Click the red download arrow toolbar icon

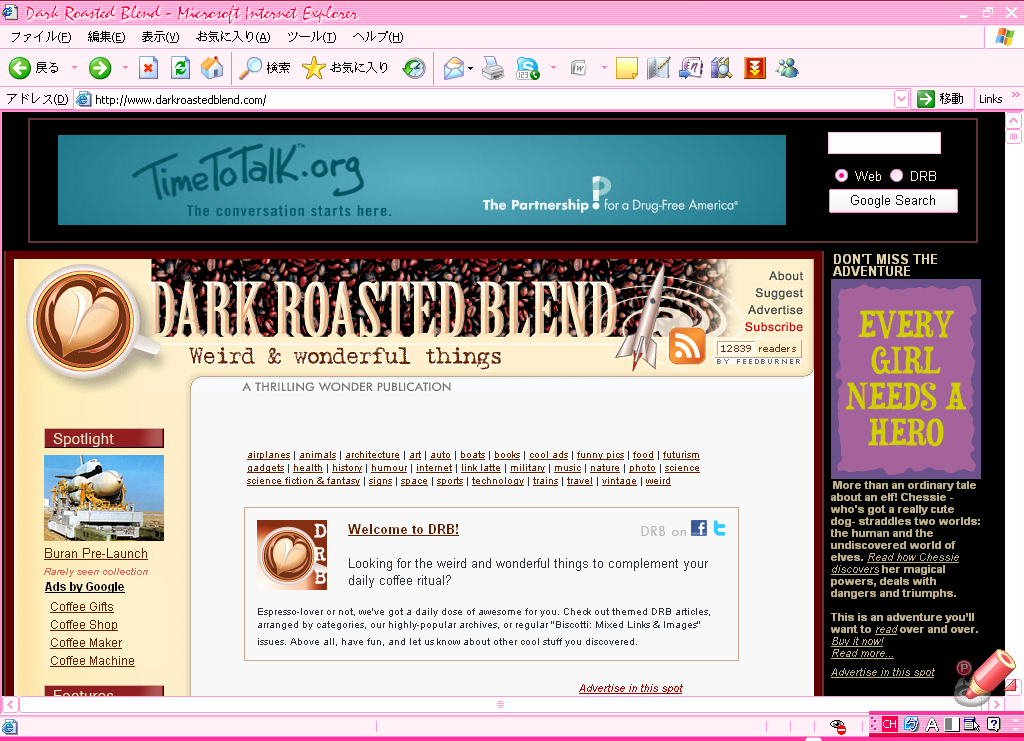coord(754,68)
